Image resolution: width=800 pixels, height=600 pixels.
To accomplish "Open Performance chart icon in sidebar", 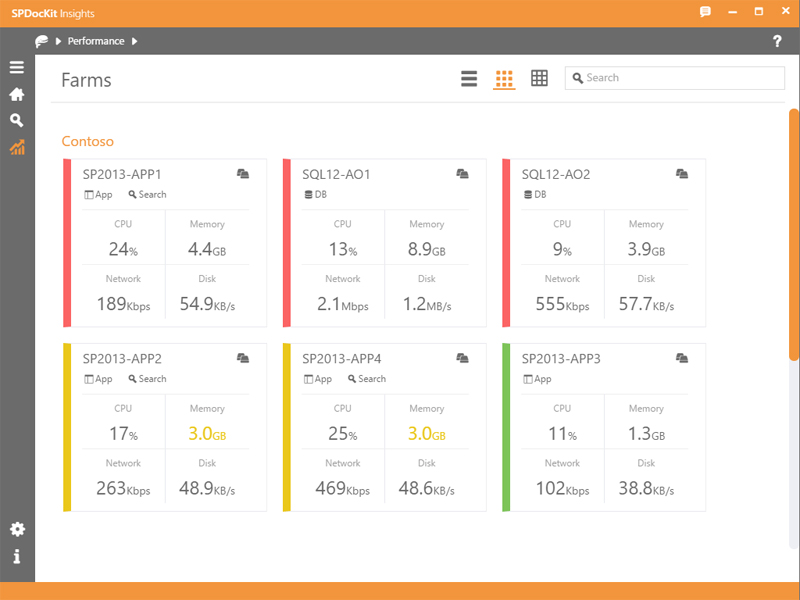I will (17, 147).
